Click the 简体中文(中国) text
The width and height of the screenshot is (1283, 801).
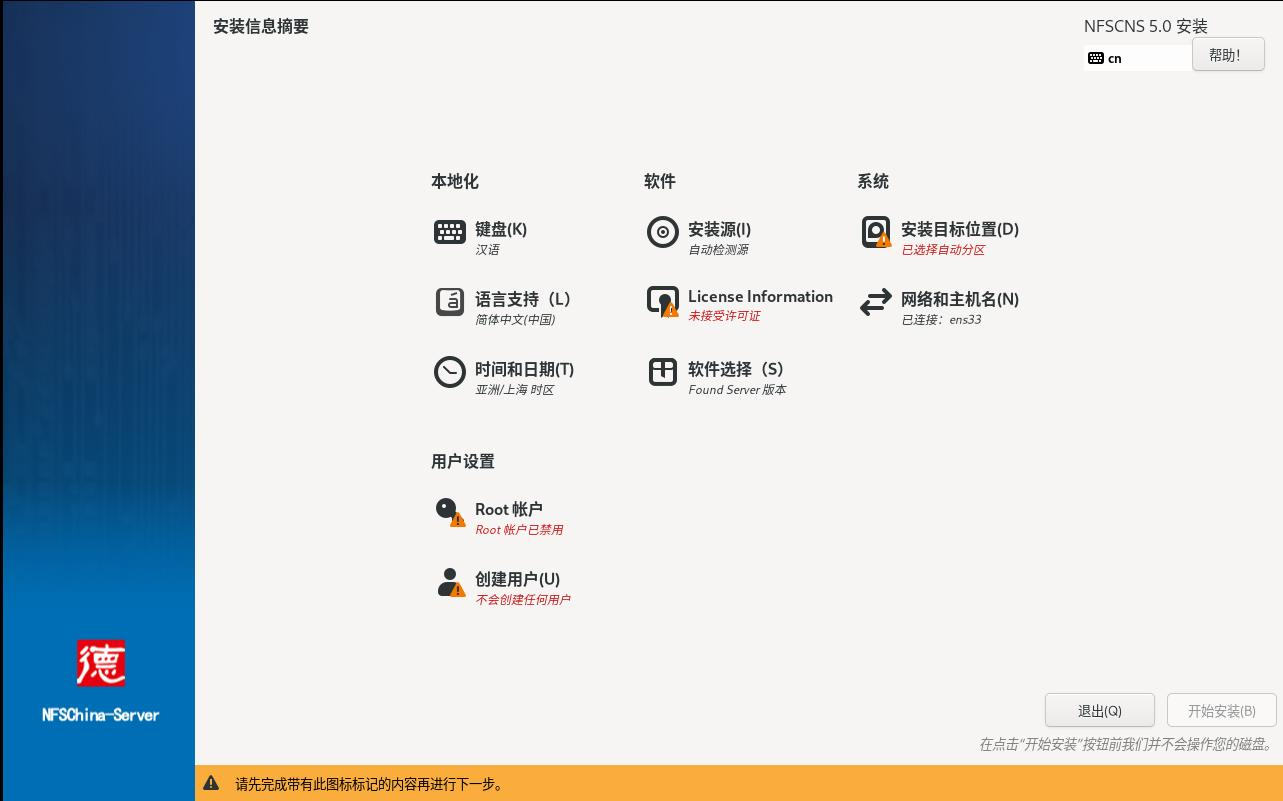pos(515,320)
